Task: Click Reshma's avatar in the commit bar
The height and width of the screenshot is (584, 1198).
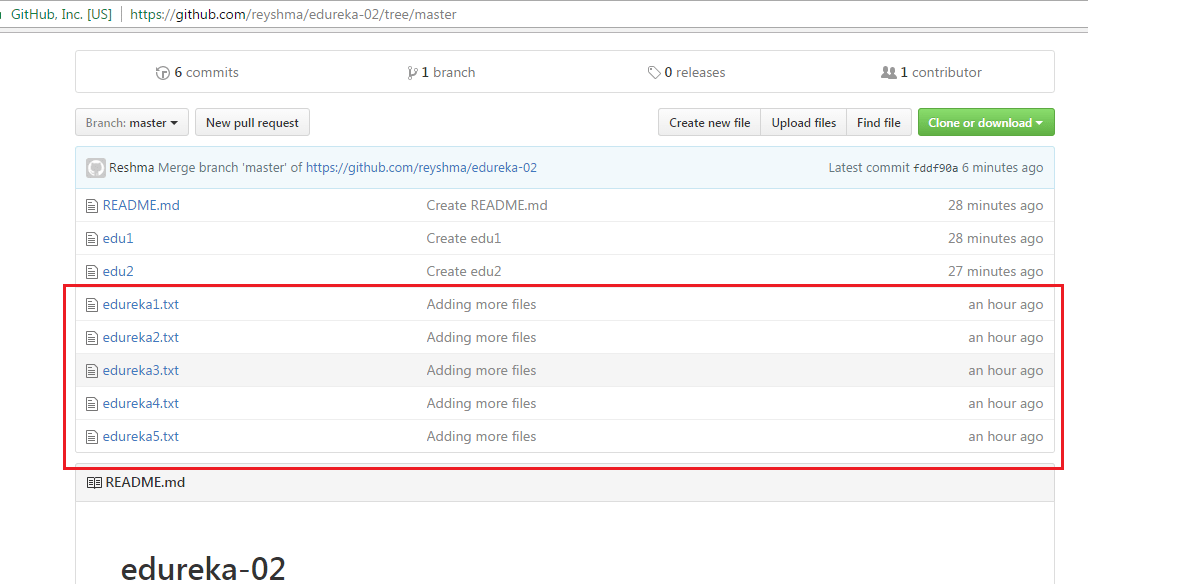Action: (x=96, y=168)
